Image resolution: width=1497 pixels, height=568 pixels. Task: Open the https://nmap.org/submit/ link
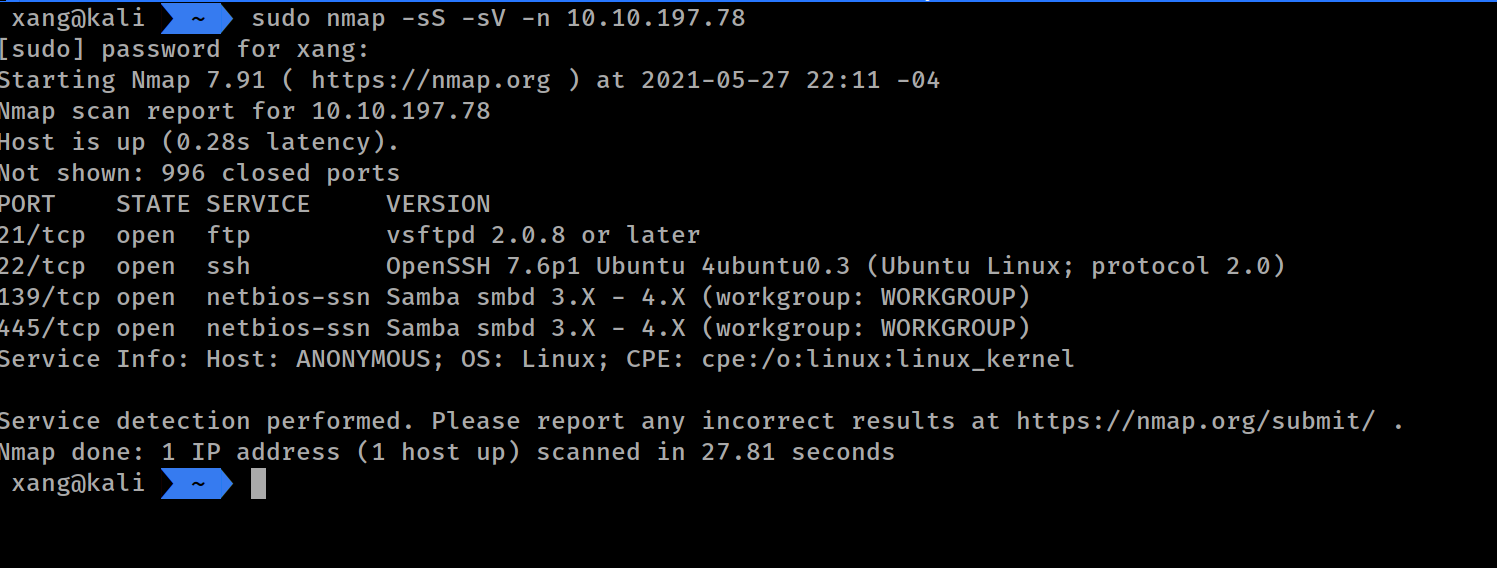point(1195,421)
